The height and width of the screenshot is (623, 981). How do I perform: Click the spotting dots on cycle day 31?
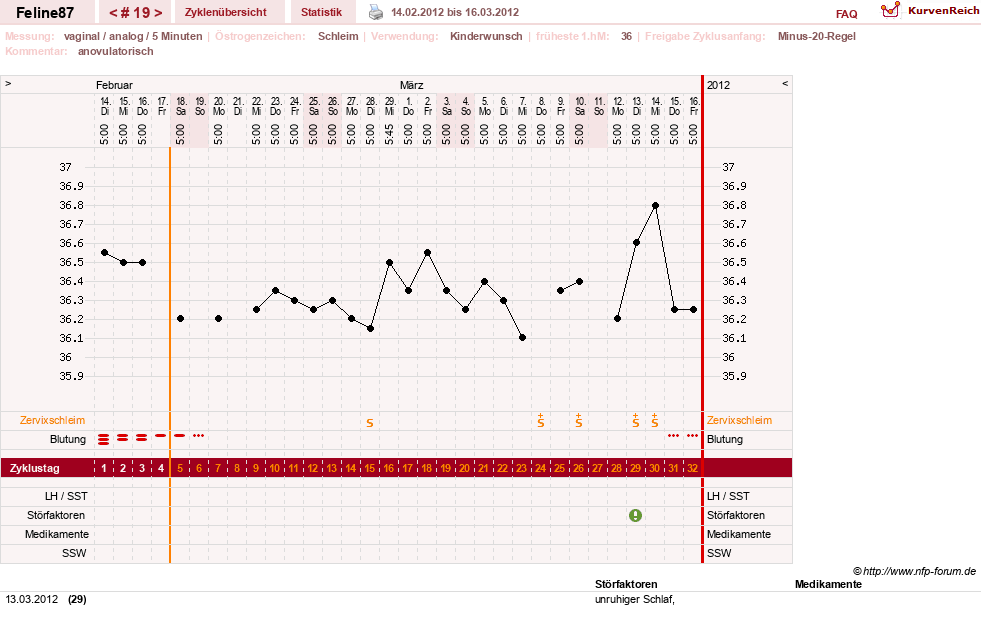673,435
